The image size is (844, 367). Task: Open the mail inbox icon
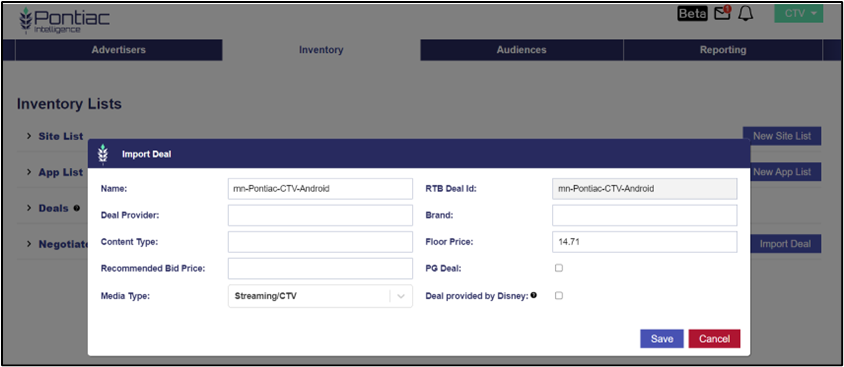point(722,13)
